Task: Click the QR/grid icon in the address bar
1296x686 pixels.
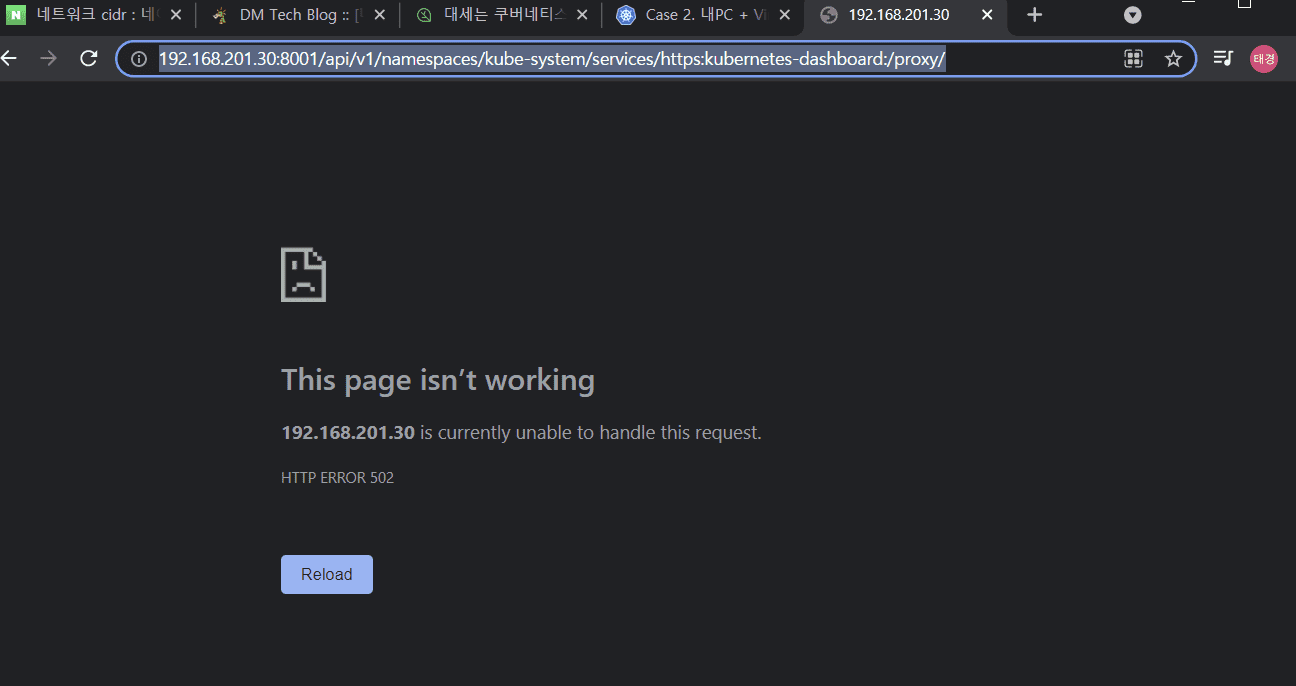Action: coord(1133,59)
